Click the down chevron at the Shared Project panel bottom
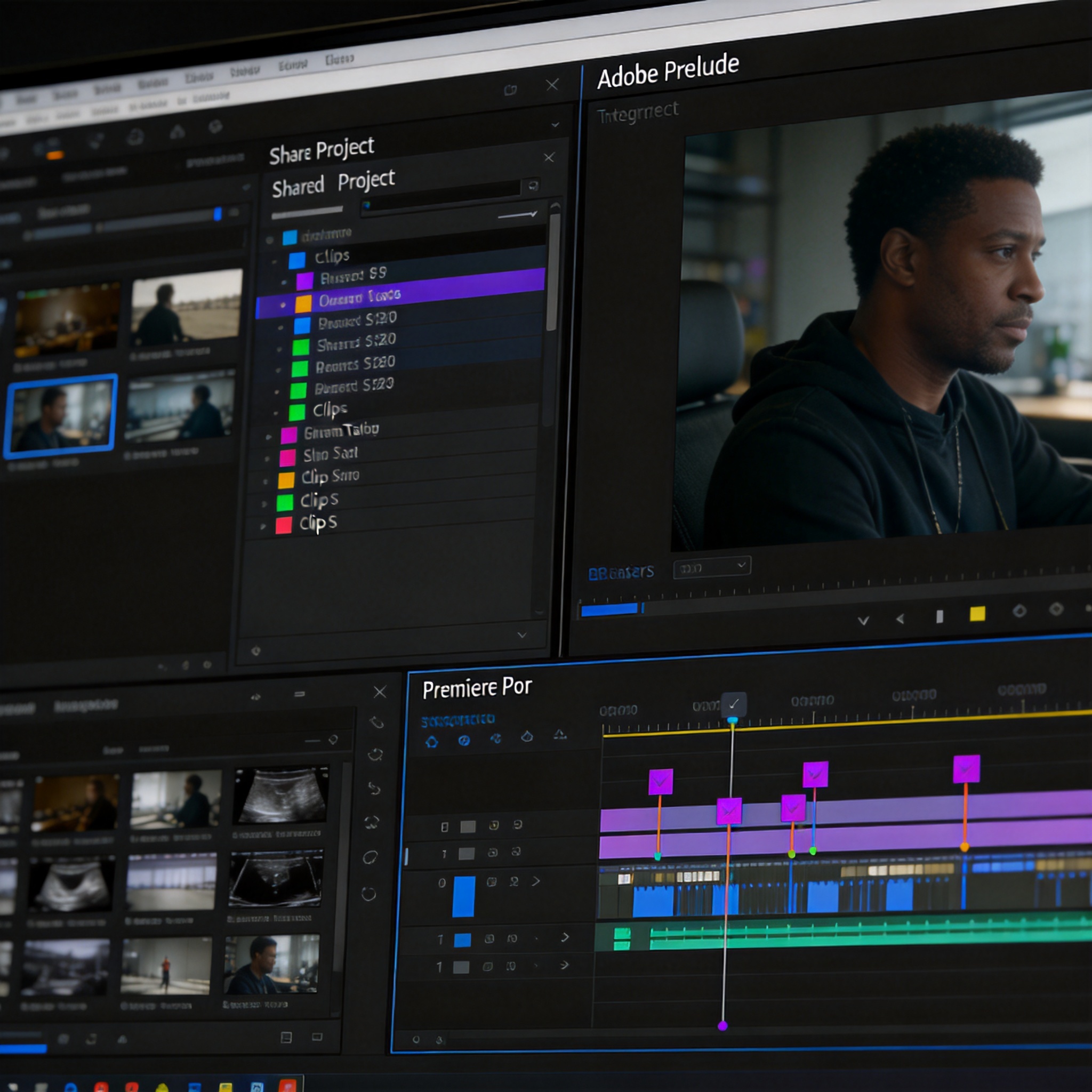Viewport: 1092px width, 1092px height. tap(522, 635)
